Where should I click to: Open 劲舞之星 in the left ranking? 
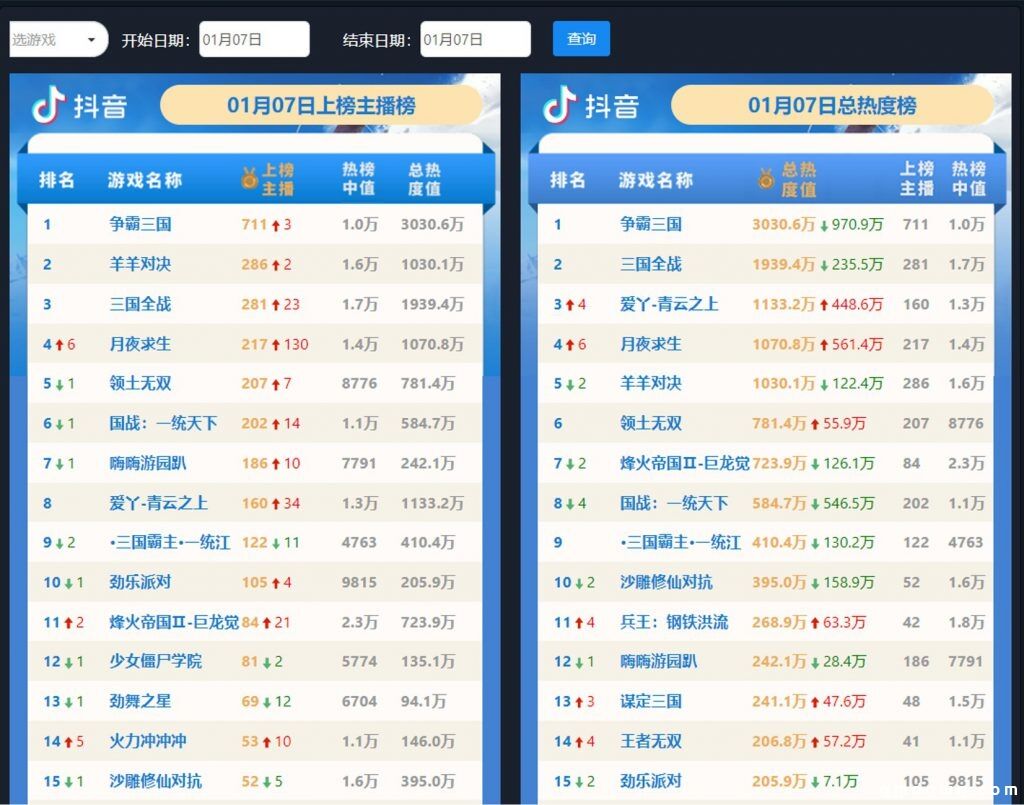140,701
